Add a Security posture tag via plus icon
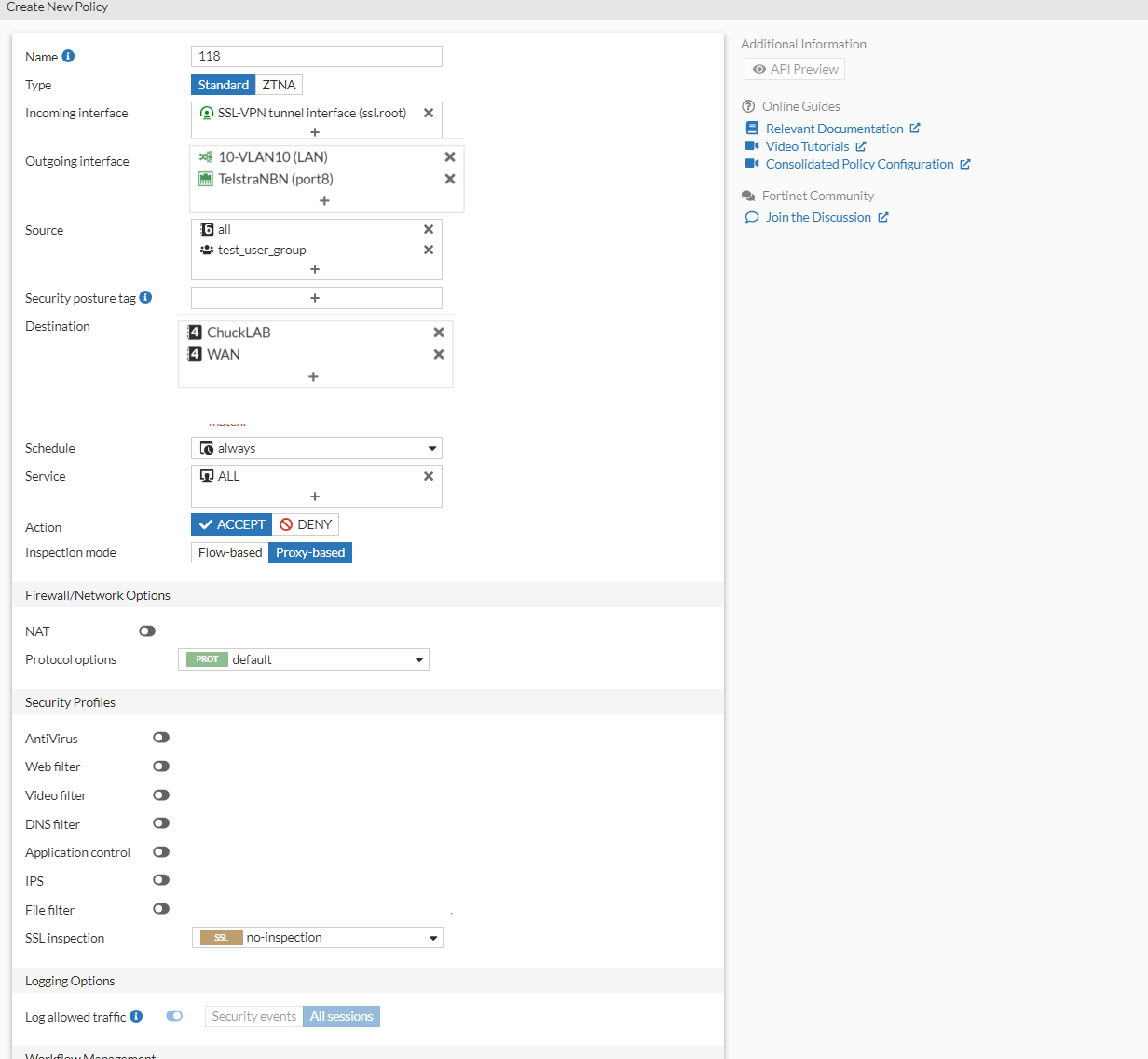The height and width of the screenshot is (1059, 1148). (316, 297)
